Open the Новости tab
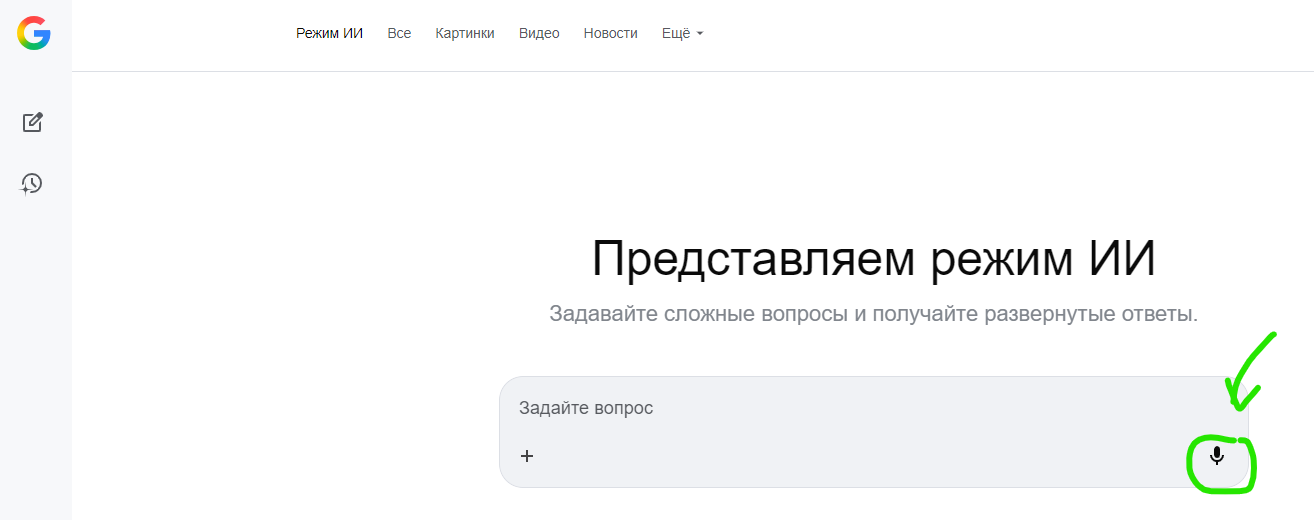Viewport: 1314px width, 520px height. 610,33
